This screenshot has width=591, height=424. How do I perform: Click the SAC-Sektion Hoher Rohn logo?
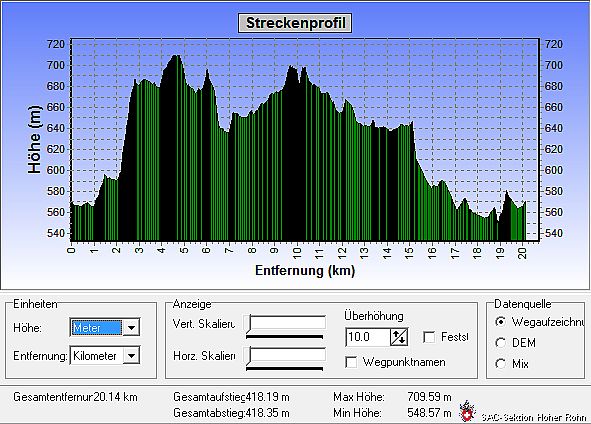point(467,412)
